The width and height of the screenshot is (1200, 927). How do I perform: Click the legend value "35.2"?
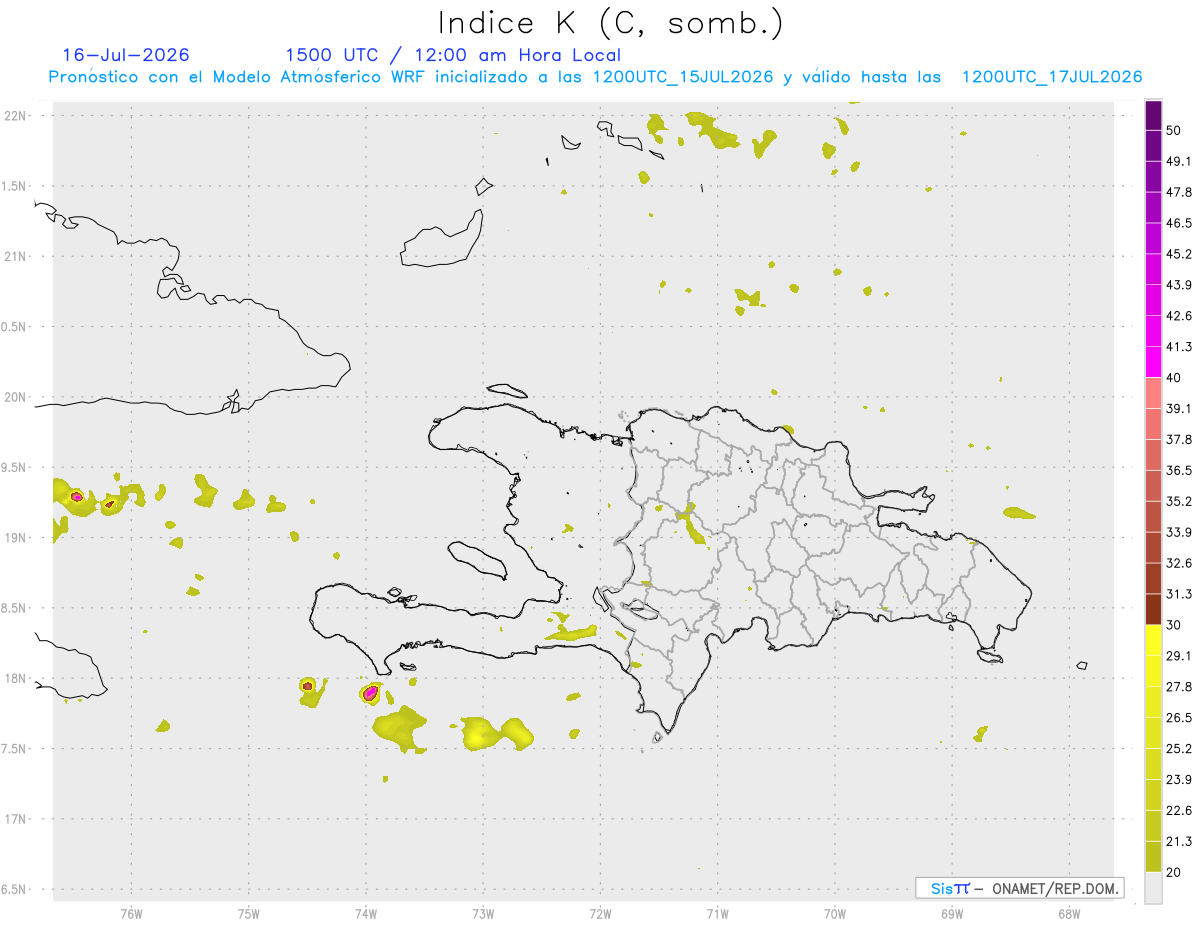(1179, 501)
